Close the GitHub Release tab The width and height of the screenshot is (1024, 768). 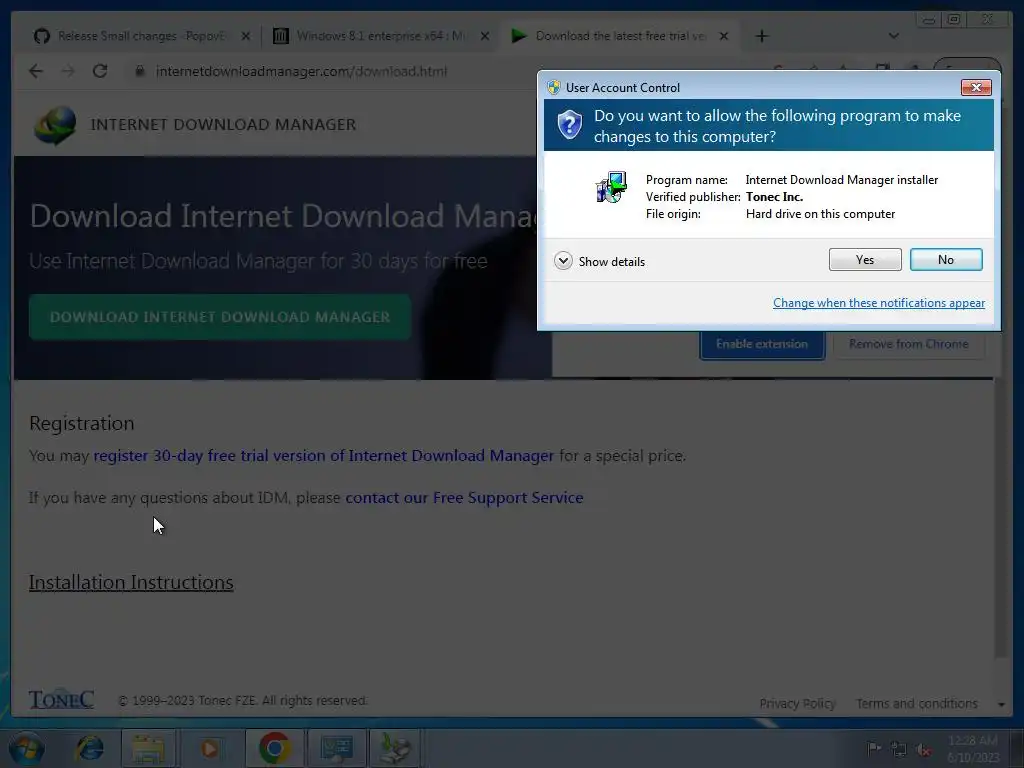pos(246,36)
